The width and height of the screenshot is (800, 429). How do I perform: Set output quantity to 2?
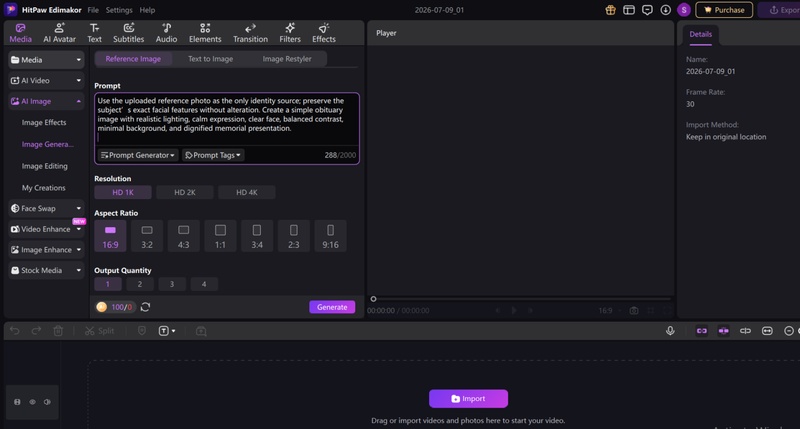tap(140, 284)
